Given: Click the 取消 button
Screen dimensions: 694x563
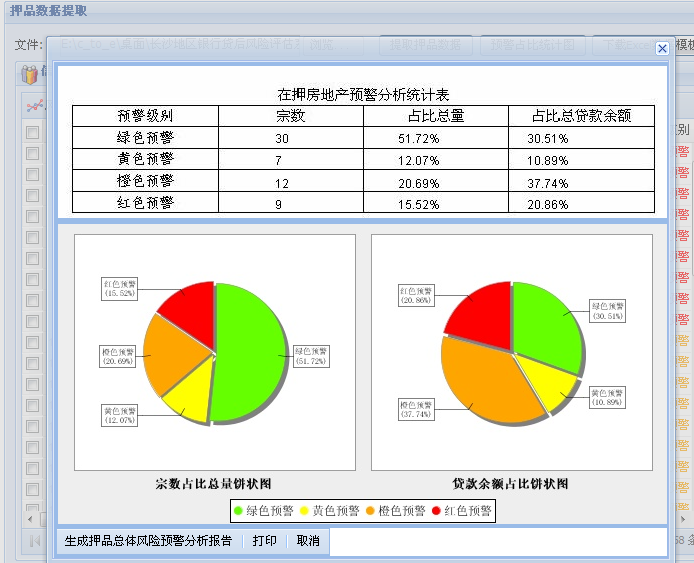Looking at the screenshot, I should point(308,541).
